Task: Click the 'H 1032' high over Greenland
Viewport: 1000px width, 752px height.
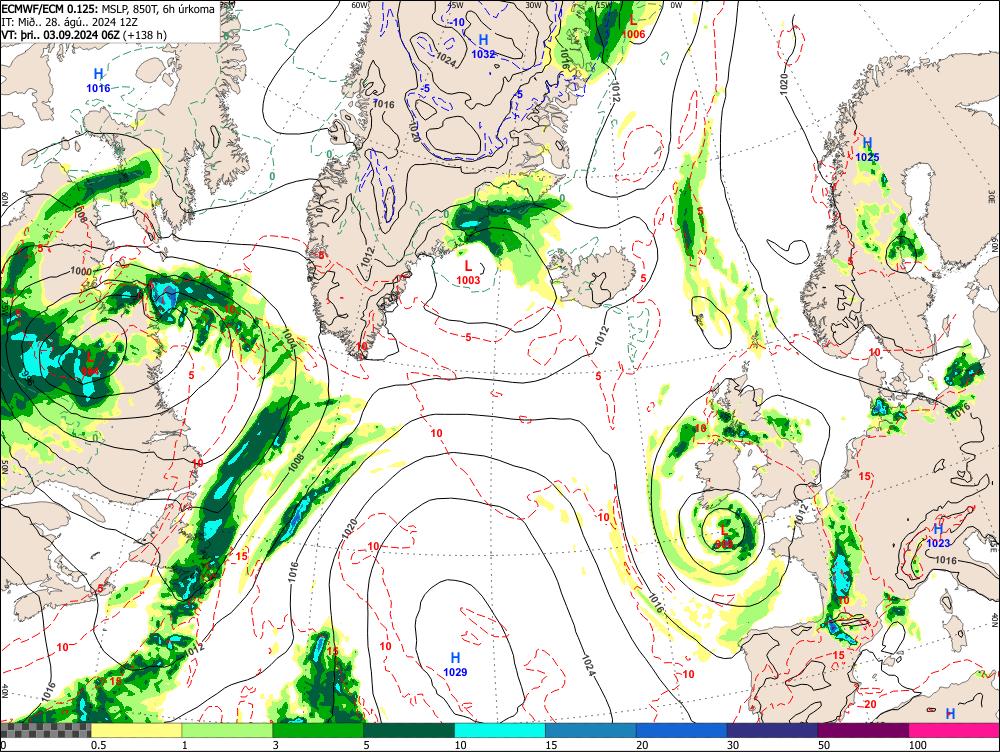Action: pos(483,47)
